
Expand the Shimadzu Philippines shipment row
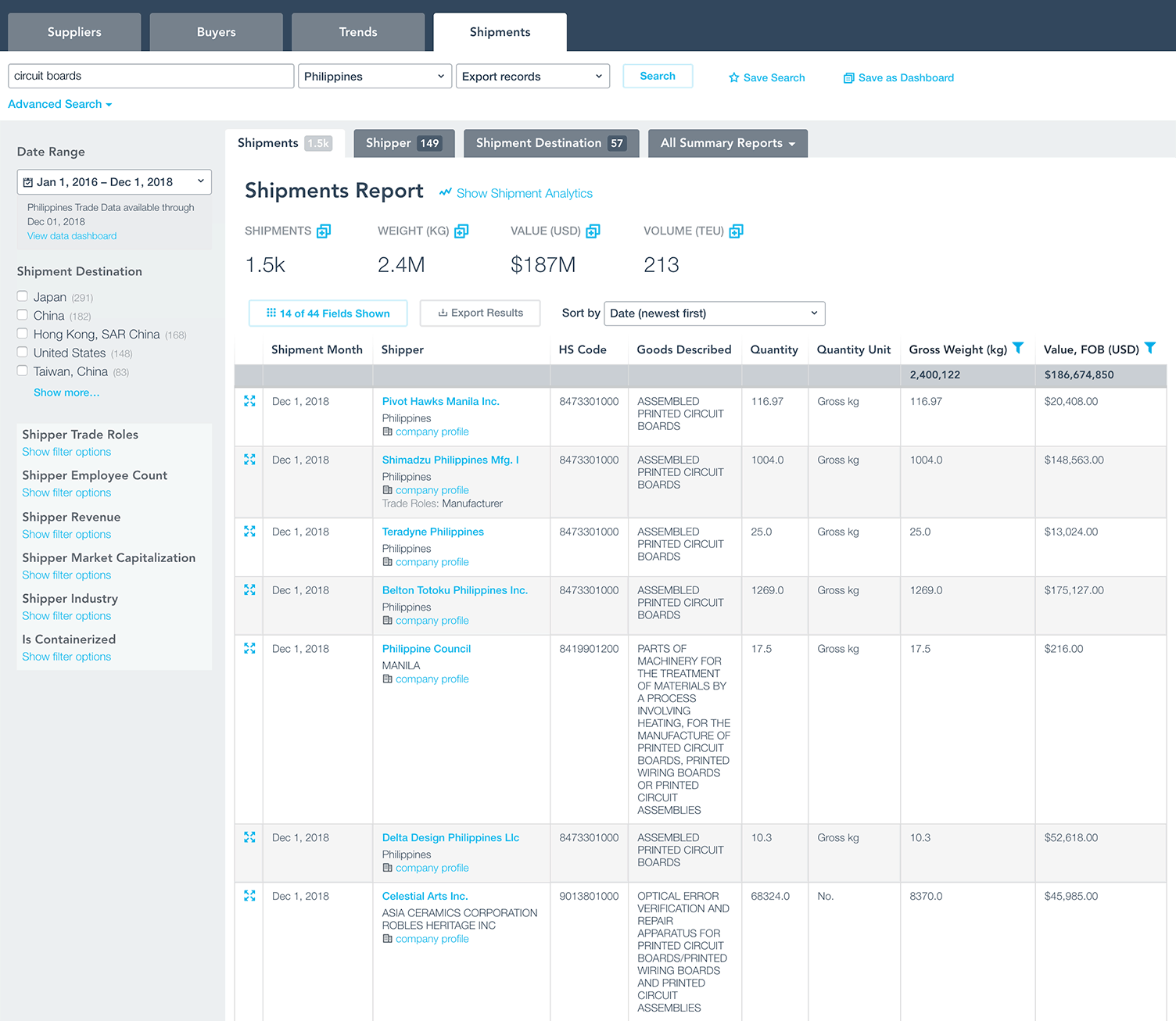(x=249, y=460)
